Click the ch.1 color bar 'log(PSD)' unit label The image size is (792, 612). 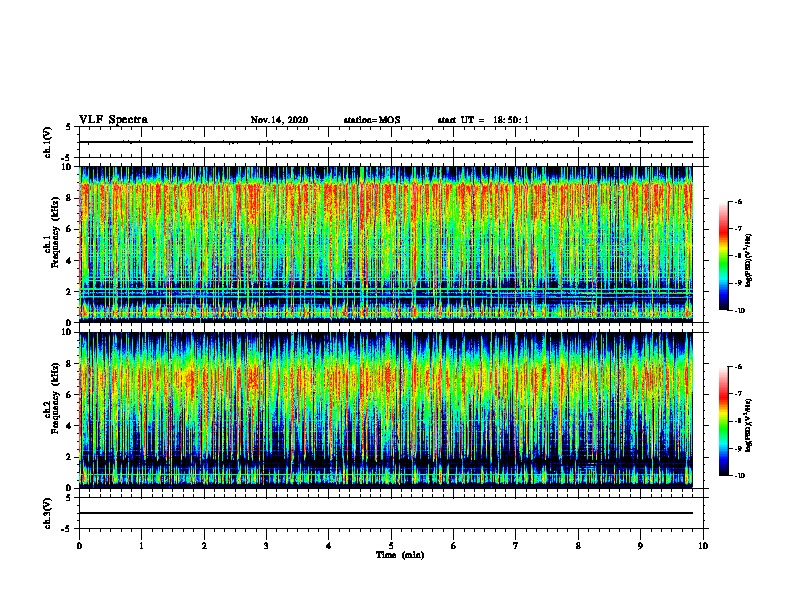click(749, 260)
